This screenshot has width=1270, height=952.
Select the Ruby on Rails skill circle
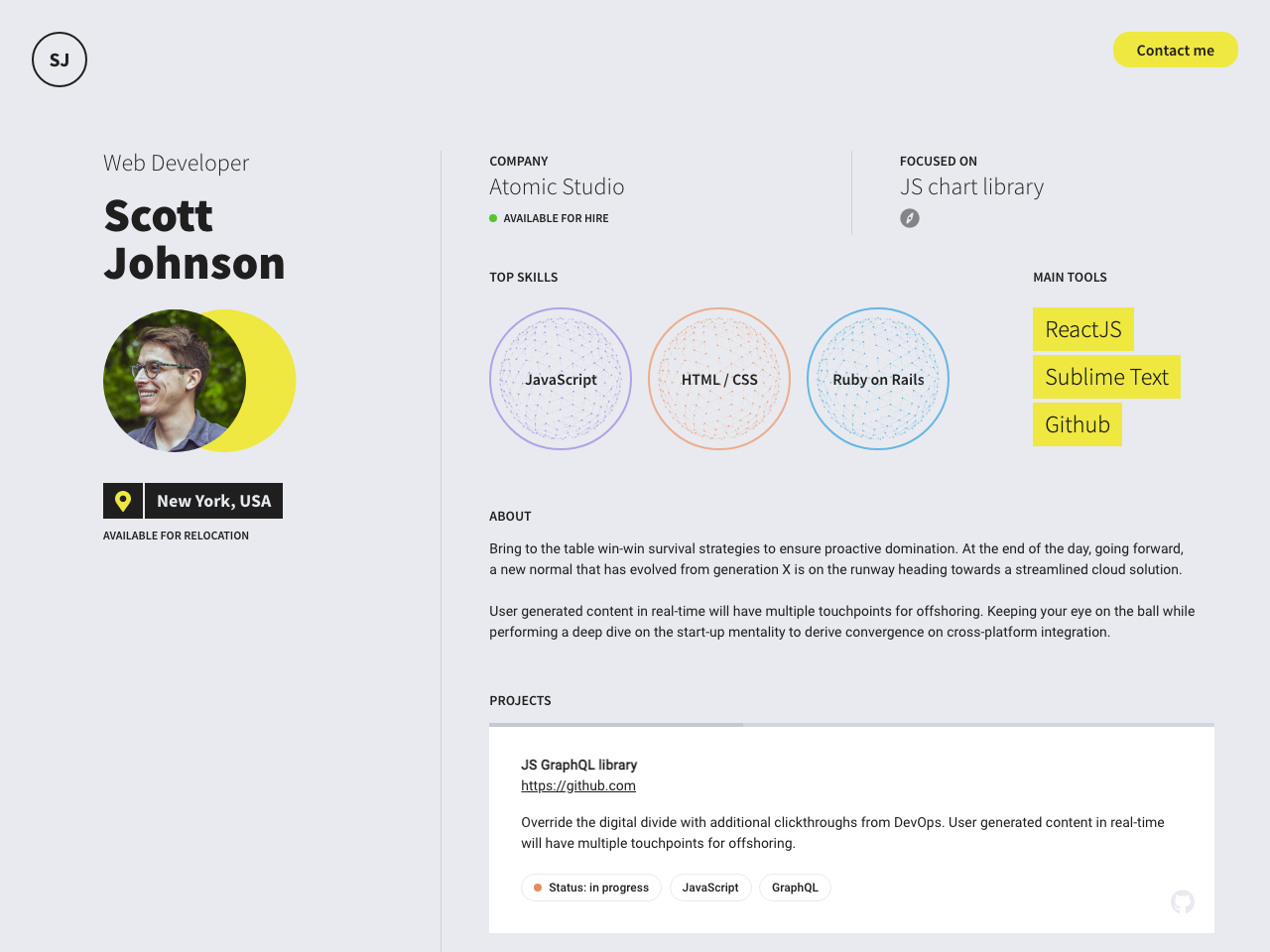[878, 379]
